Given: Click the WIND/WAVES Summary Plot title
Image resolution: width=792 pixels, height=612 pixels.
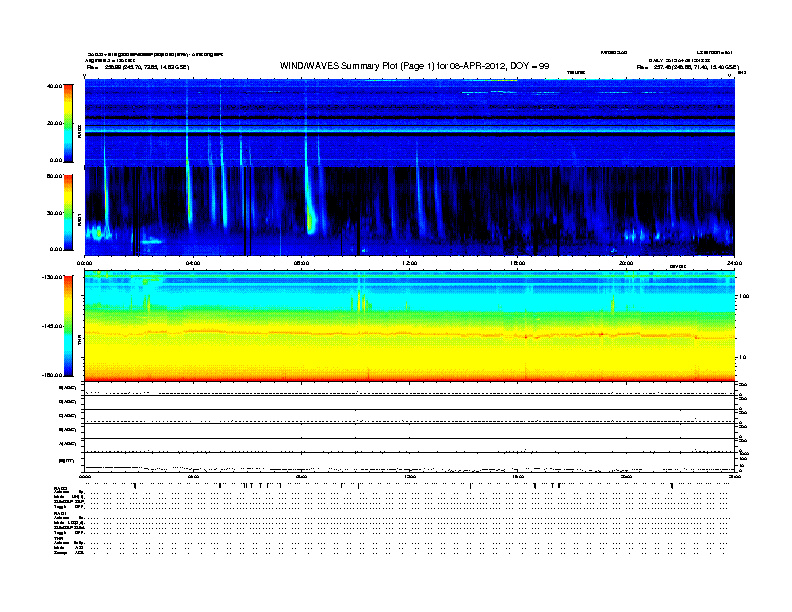Looking at the screenshot, I should click(x=415, y=65).
